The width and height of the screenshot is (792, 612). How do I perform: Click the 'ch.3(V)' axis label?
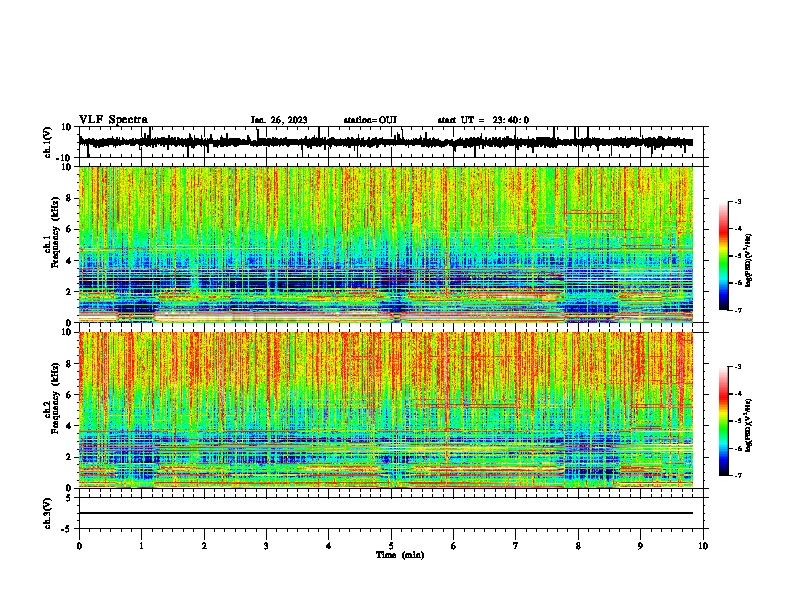(x=48, y=513)
